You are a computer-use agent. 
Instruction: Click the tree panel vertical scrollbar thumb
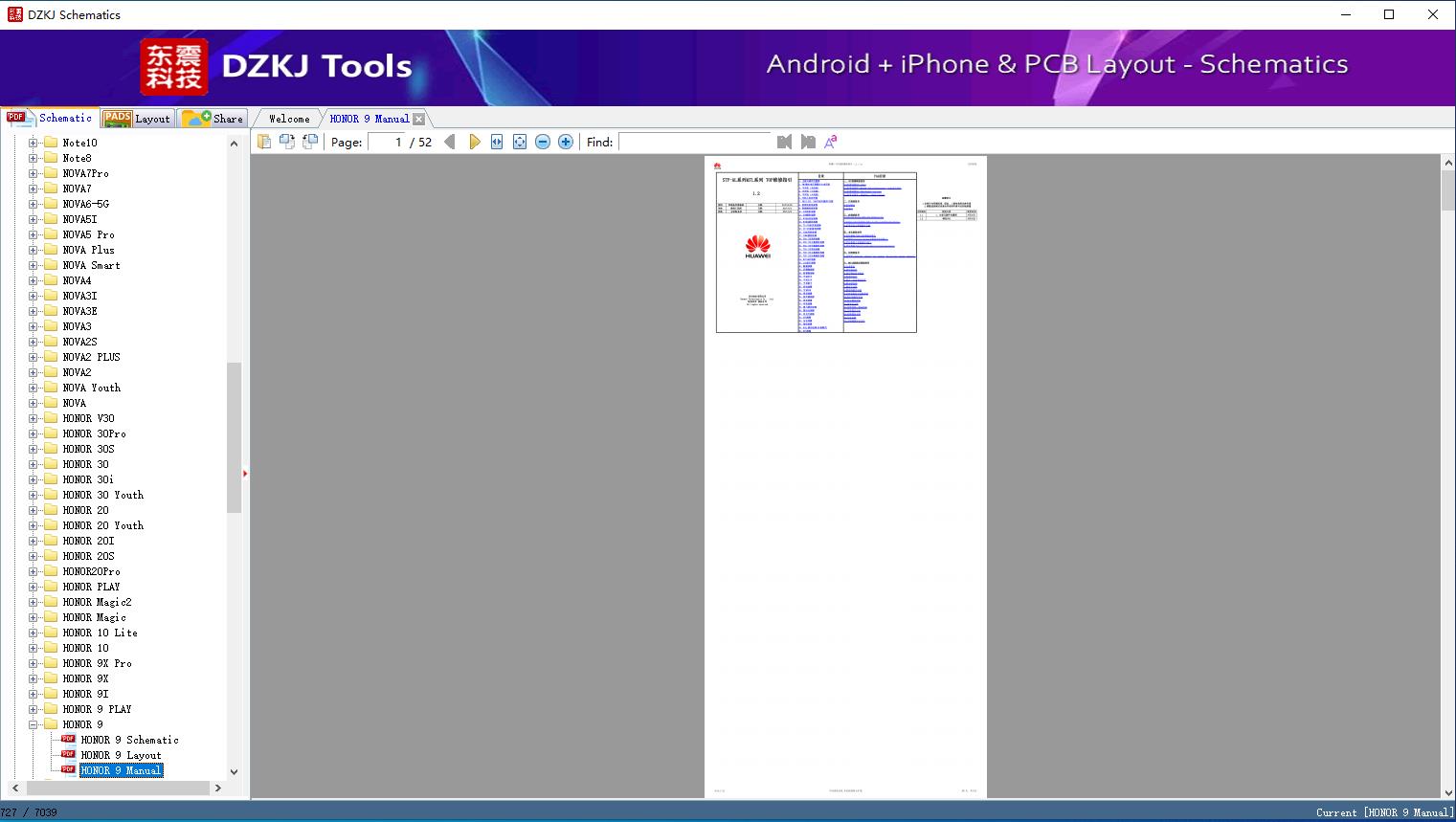click(x=234, y=438)
